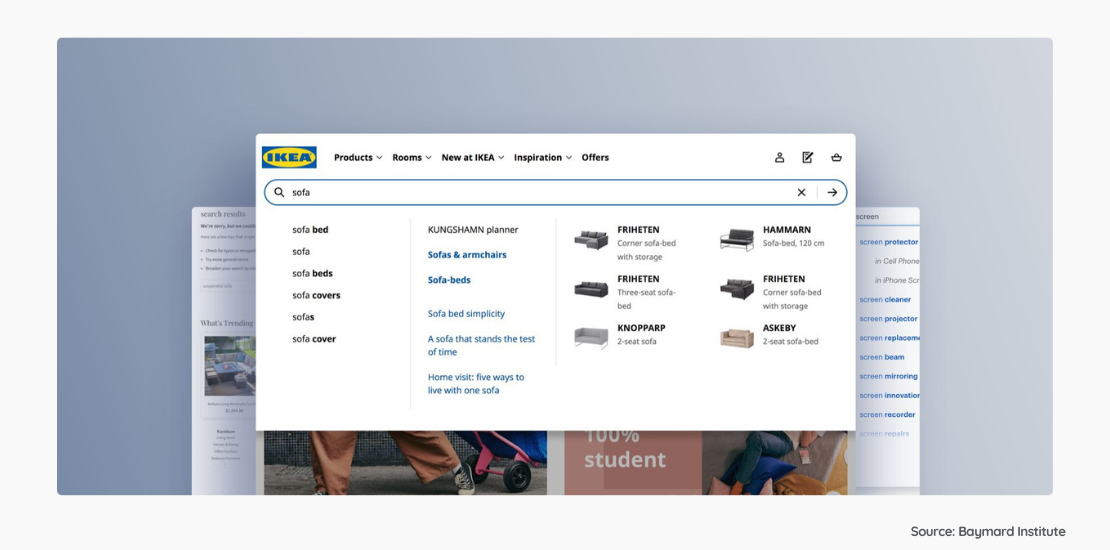Open the FRIHETEN Three-seat sofa-bed thumbnail
Screen dimensions: 1110x550
(x=591, y=289)
